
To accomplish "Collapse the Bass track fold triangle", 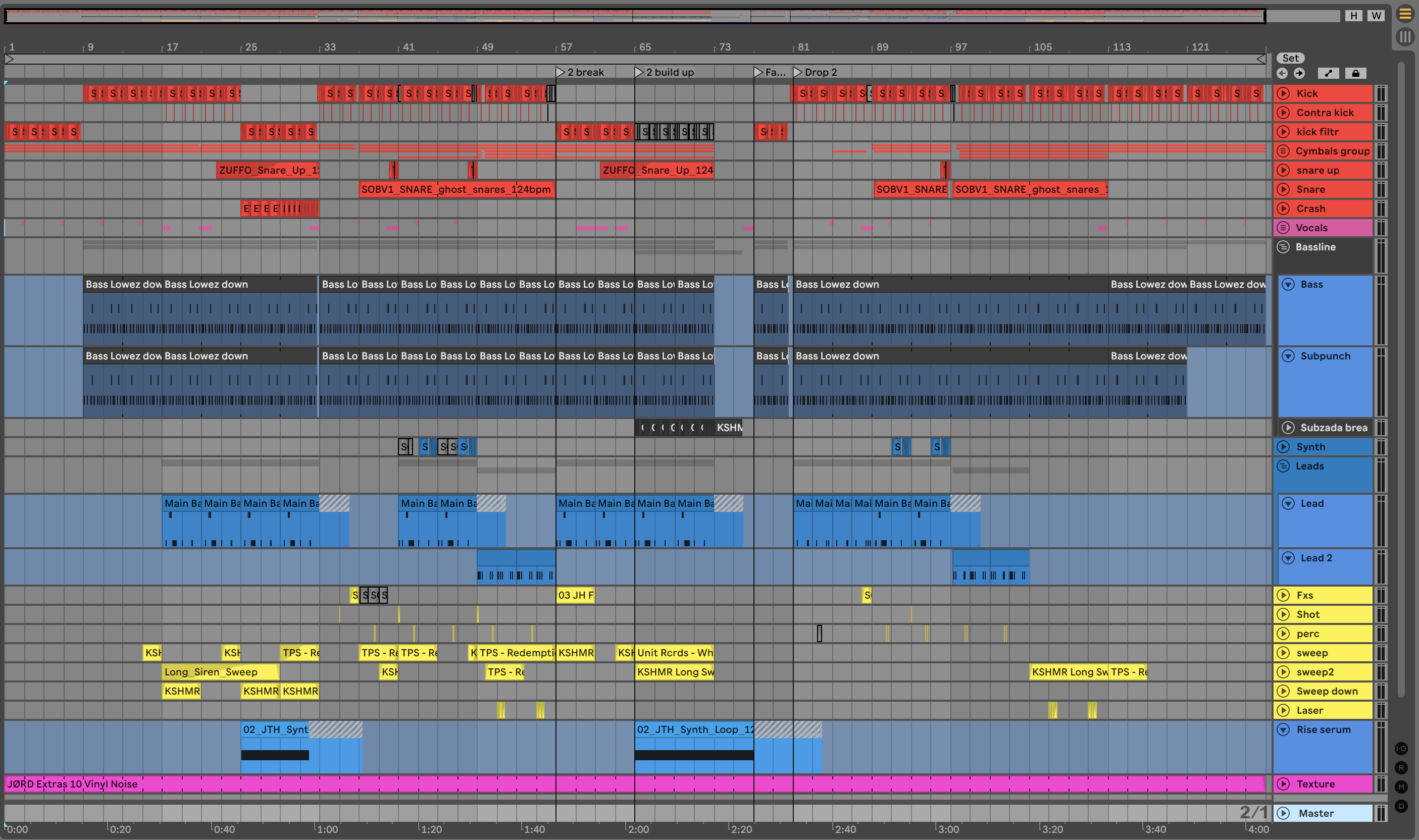I will [1288, 284].
